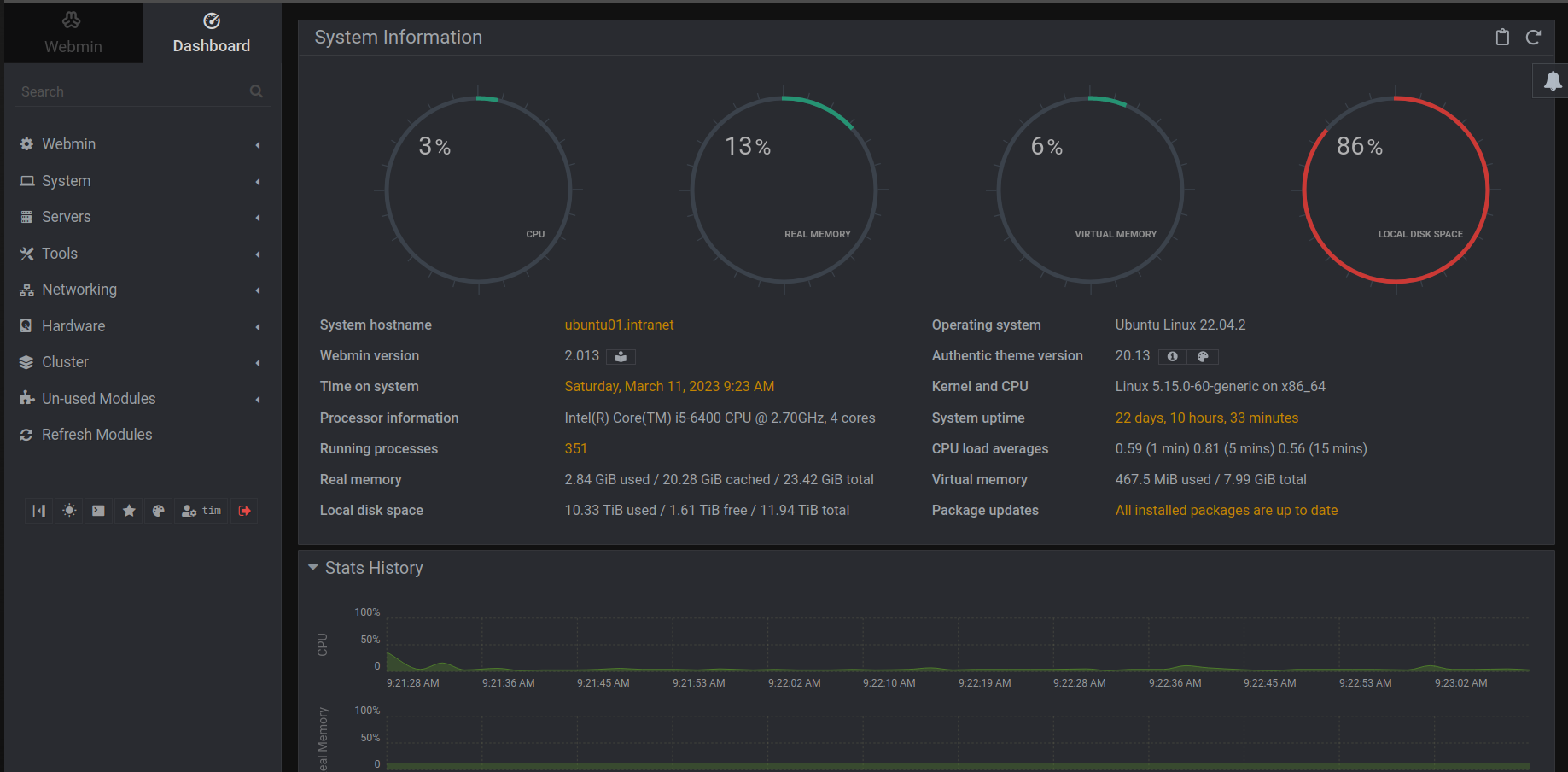The image size is (1568, 772).
Task: Switch to the Webmin tab
Action: 73,33
